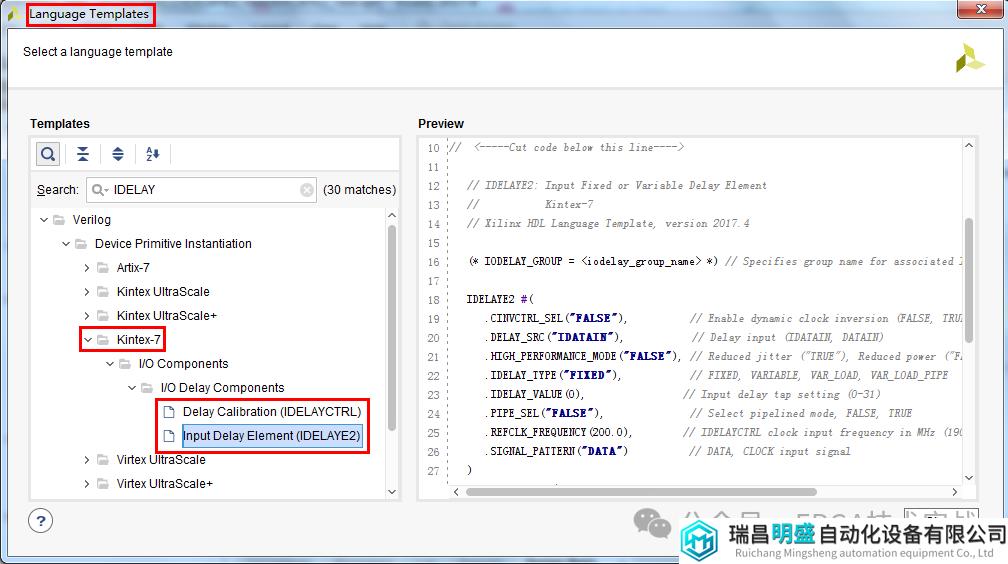Screen dimensions: 1008x564
Task: Expand the Virtex UltraScale+ folder
Action: 87,484
